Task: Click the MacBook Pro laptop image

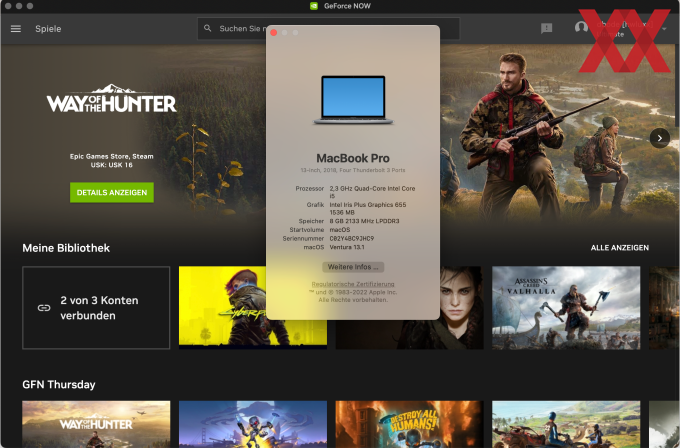Action: tap(353, 100)
